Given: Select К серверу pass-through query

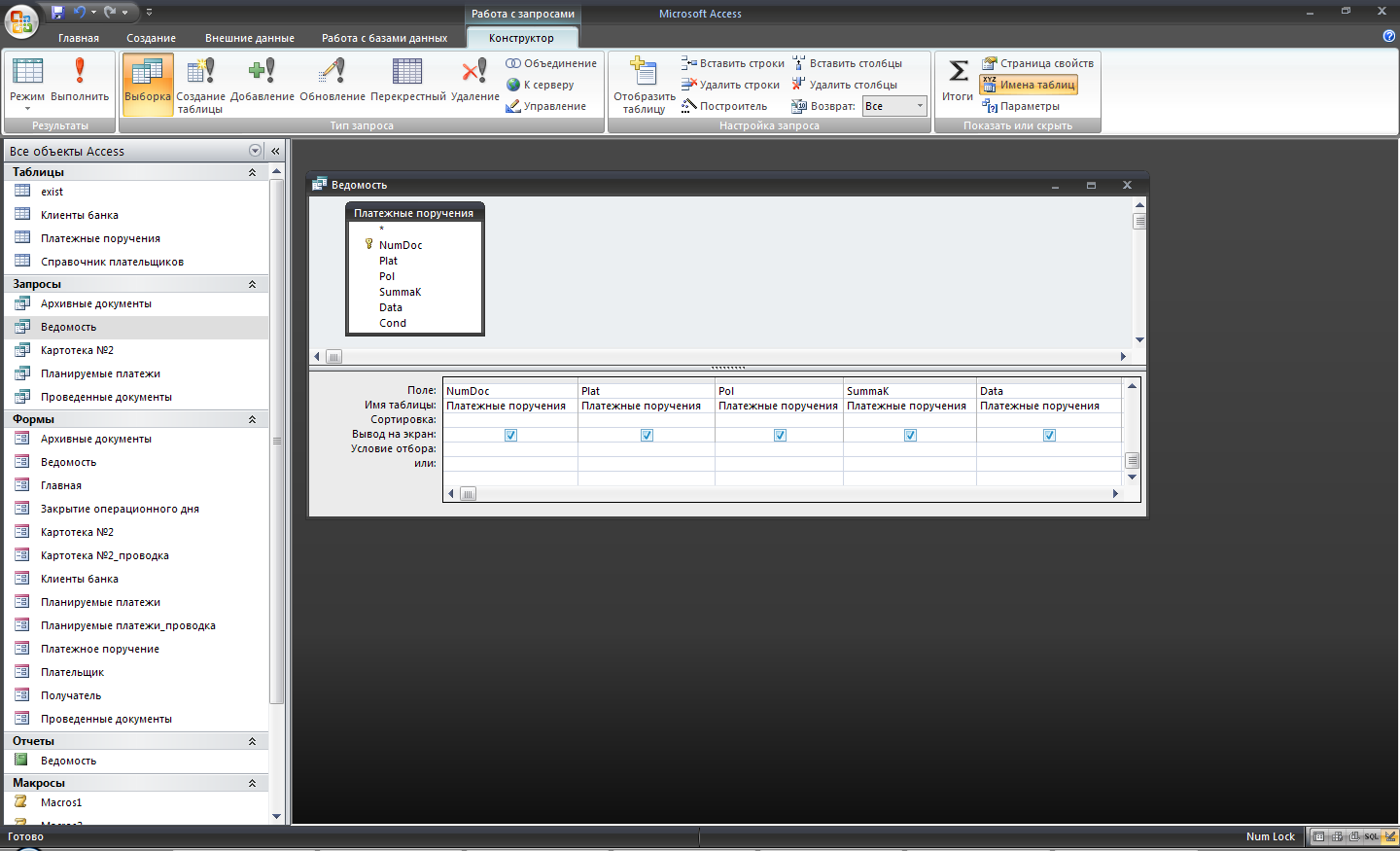Looking at the screenshot, I should click(541, 85).
